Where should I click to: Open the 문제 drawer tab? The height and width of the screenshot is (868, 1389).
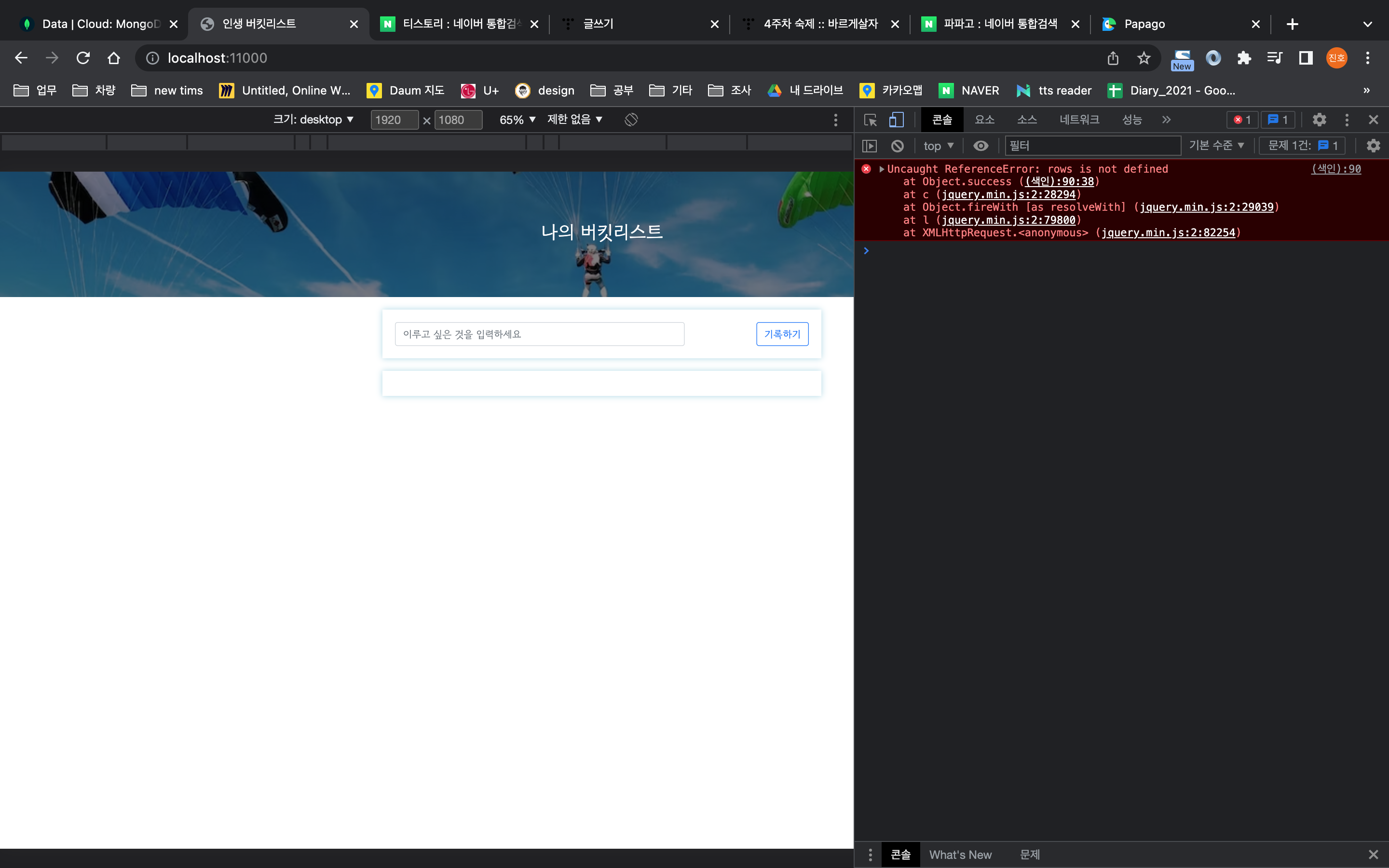pos(1030,855)
